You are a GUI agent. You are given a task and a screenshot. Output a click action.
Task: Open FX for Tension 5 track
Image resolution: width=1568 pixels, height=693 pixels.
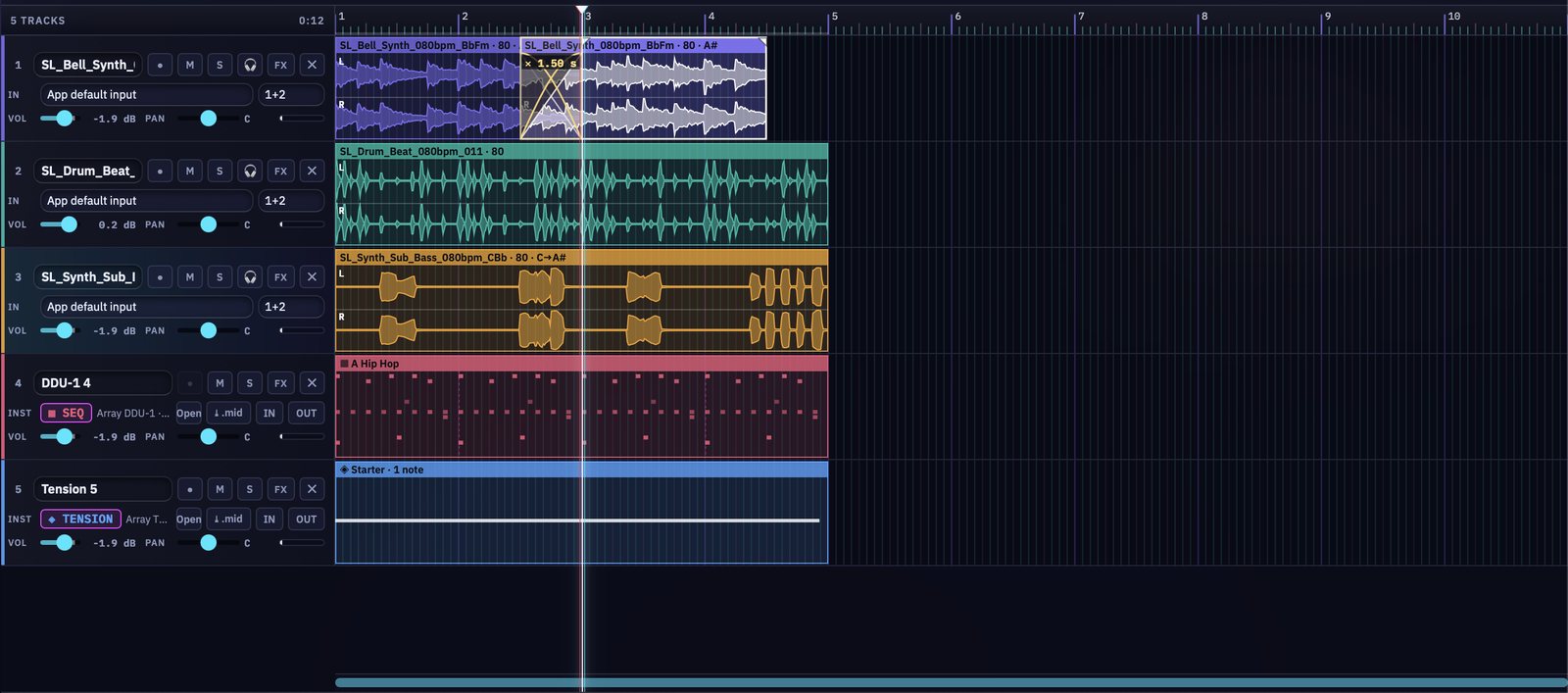click(x=281, y=489)
